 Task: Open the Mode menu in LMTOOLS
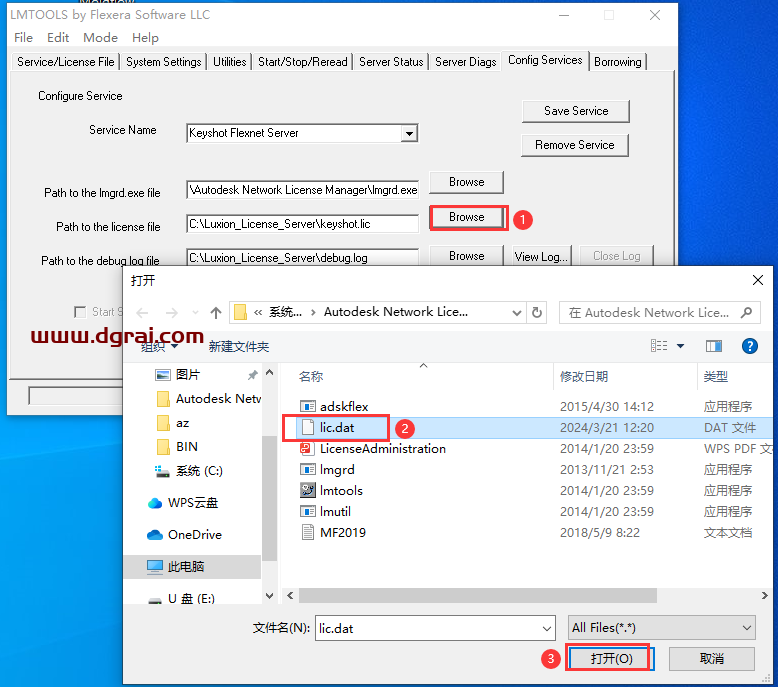click(x=100, y=38)
